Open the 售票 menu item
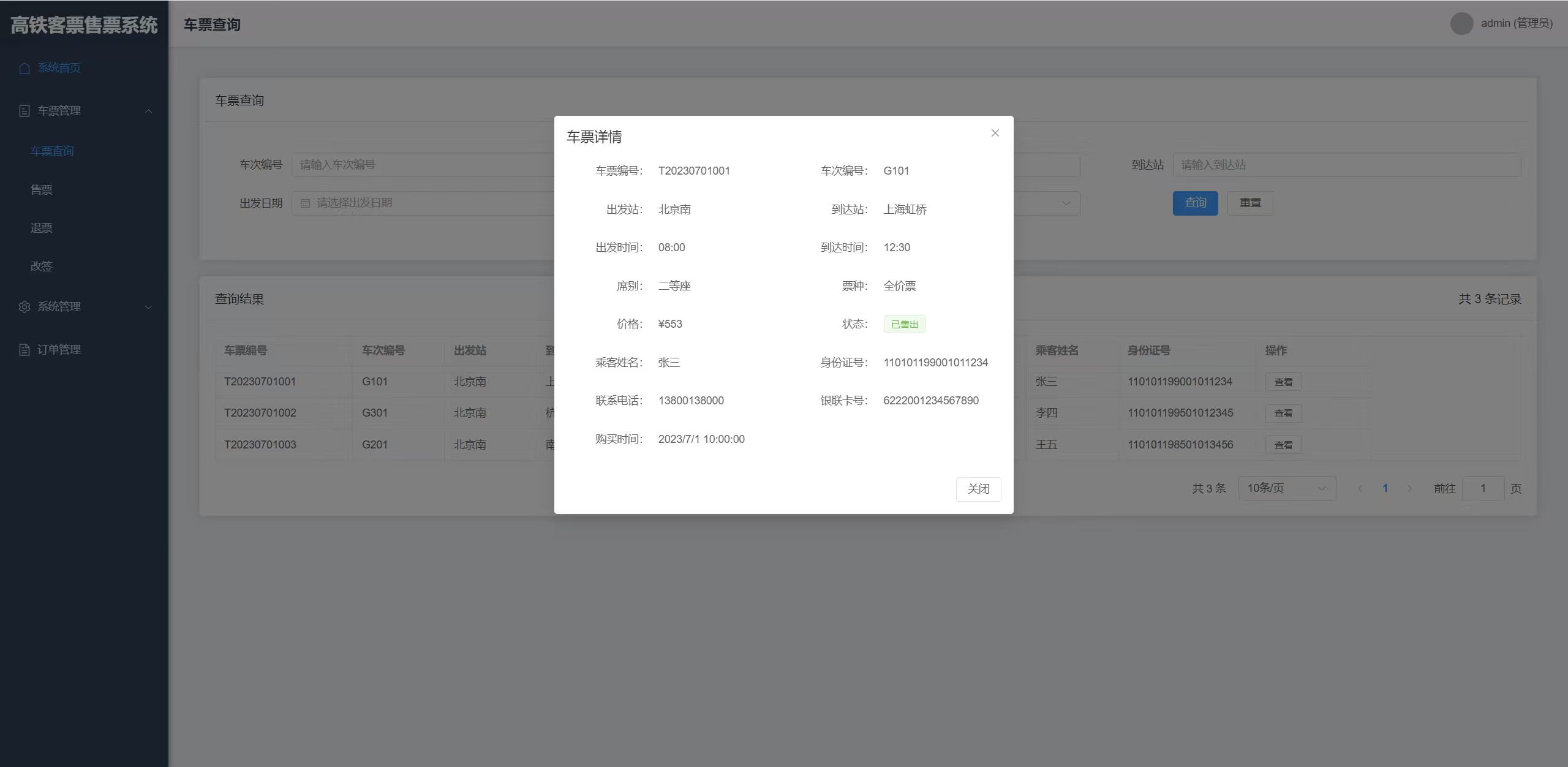Viewport: 1568px width, 767px height. (x=42, y=190)
